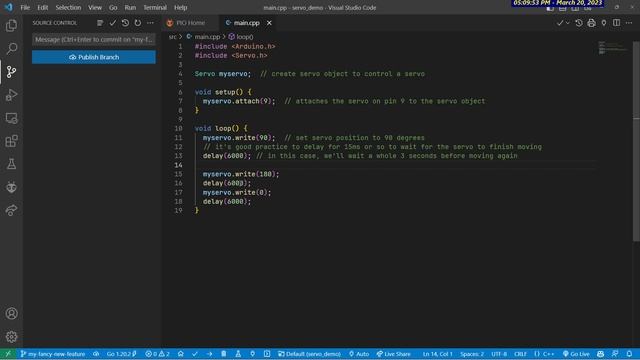This screenshot has height=360, width=640.
Task: Click the PlatformIO terminal icon in the status bar
Action: pyautogui.click(x=267, y=354)
